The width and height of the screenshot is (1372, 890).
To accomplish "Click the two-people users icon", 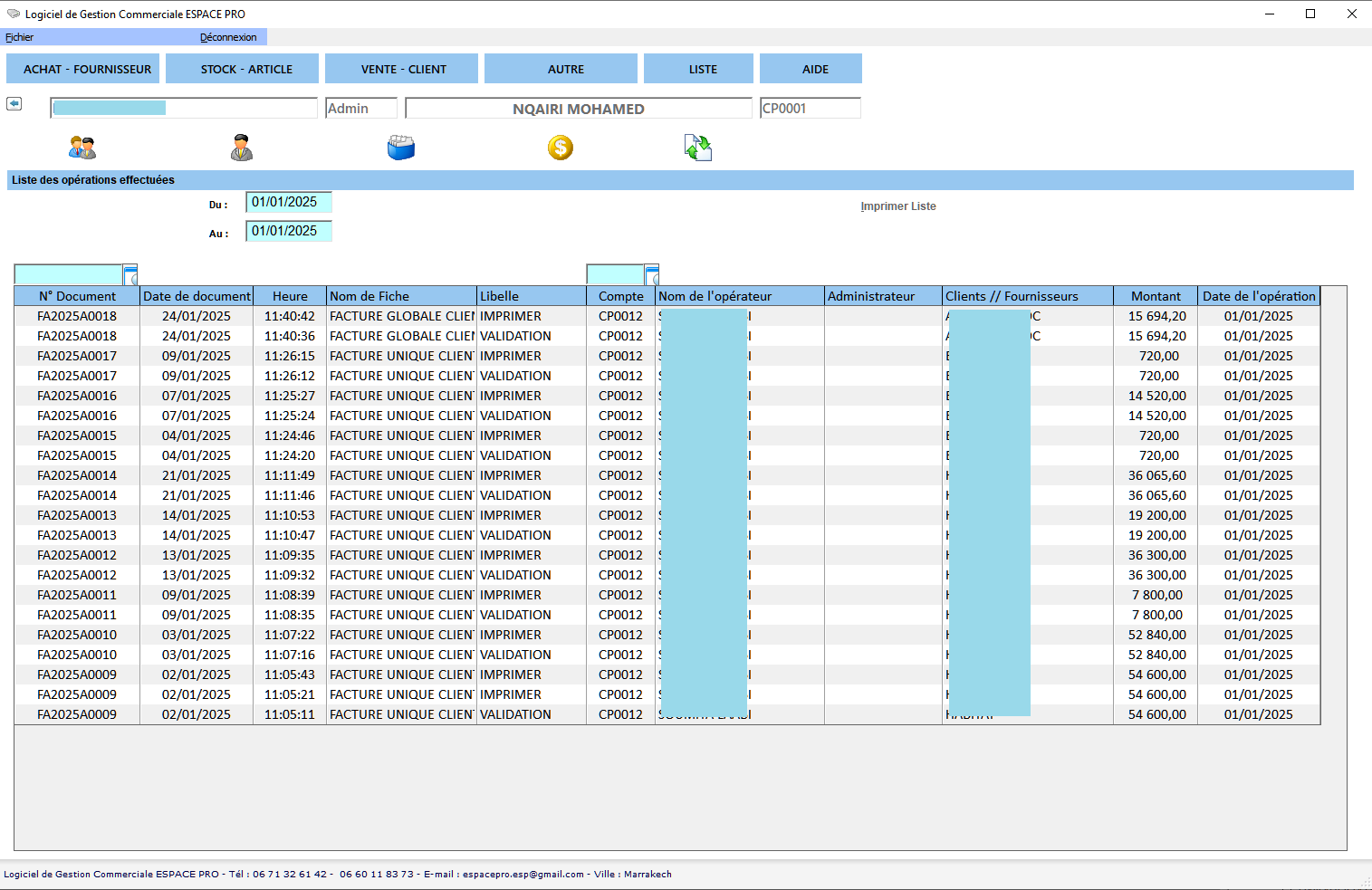I will pyautogui.click(x=82, y=148).
